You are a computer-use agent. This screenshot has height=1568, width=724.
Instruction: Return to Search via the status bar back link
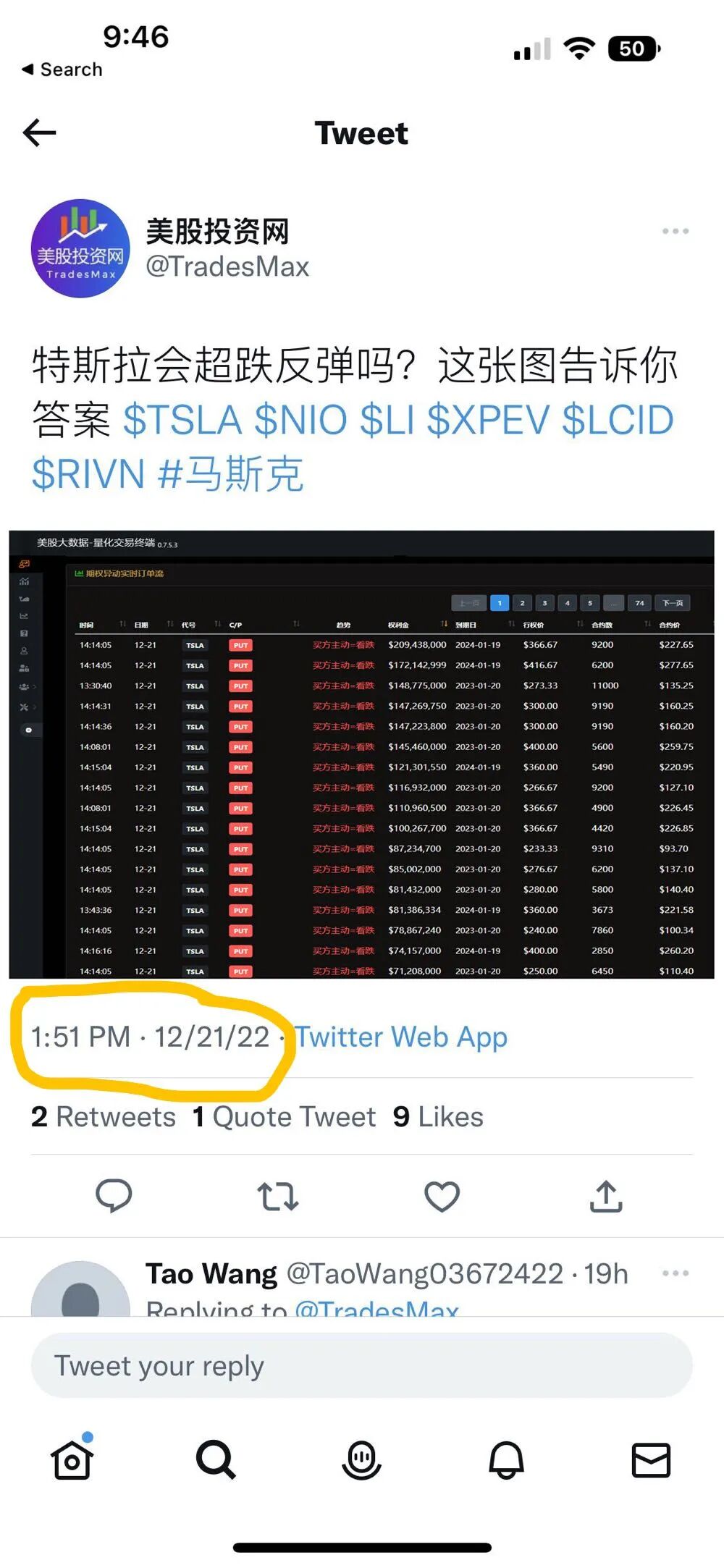coord(62,69)
